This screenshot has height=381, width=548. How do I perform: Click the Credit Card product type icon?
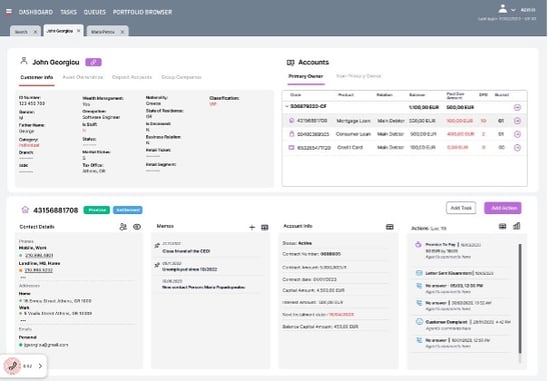coord(291,148)
